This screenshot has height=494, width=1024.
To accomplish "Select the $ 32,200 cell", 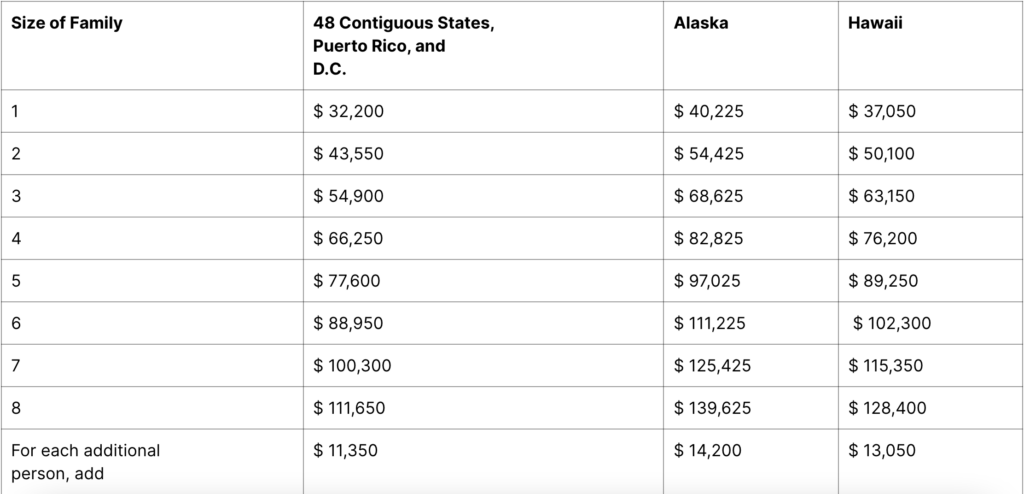I will 348,111.
